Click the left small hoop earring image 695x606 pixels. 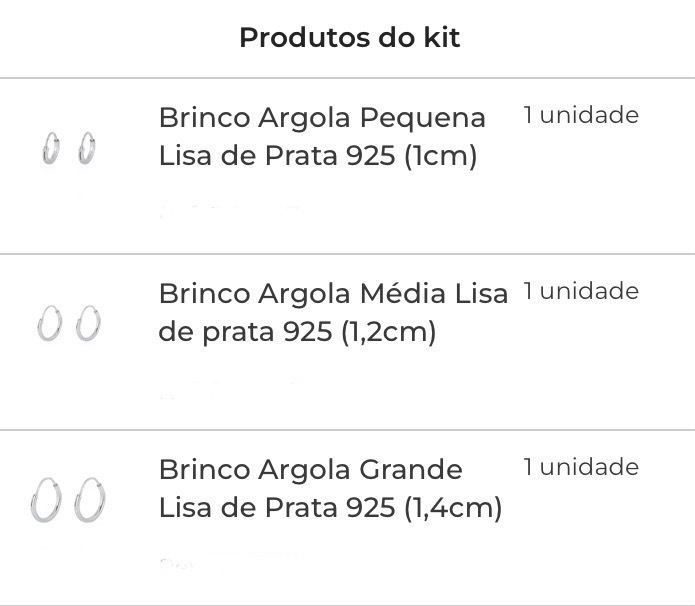point(51,148)
